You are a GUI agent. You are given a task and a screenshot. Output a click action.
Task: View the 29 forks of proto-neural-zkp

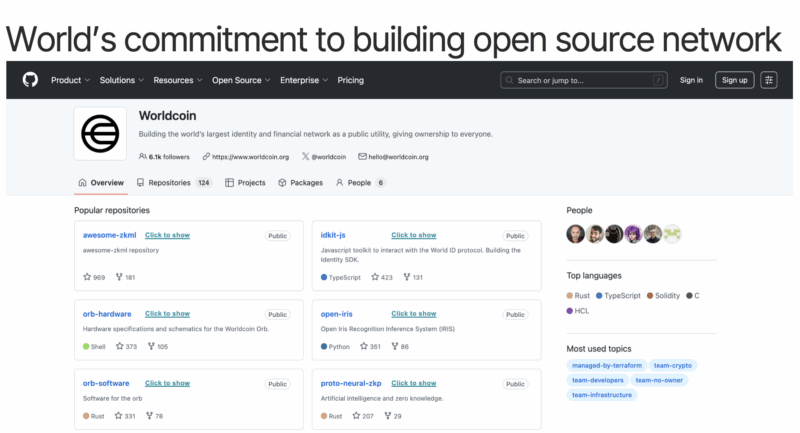click(393, 416)
